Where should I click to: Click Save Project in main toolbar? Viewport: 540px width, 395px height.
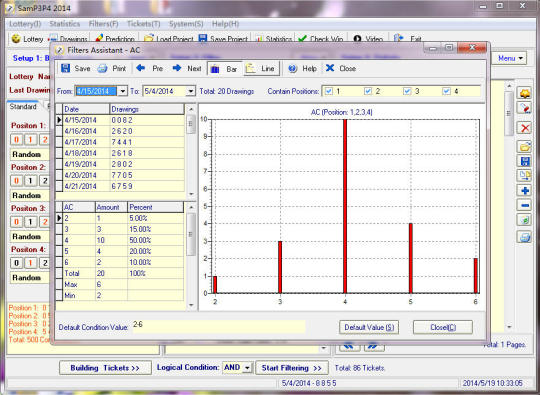click(223, 39)
